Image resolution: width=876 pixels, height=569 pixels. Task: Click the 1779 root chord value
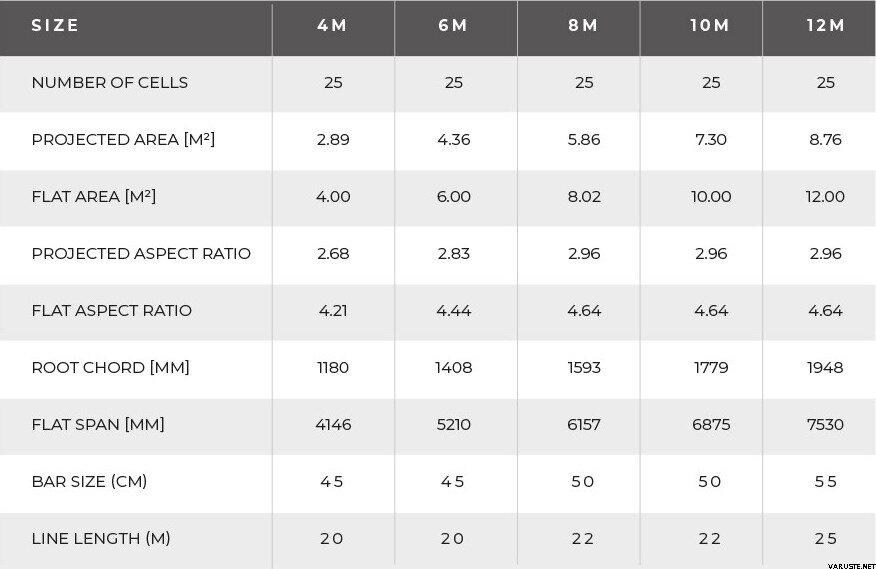click(x=711, y=368)
